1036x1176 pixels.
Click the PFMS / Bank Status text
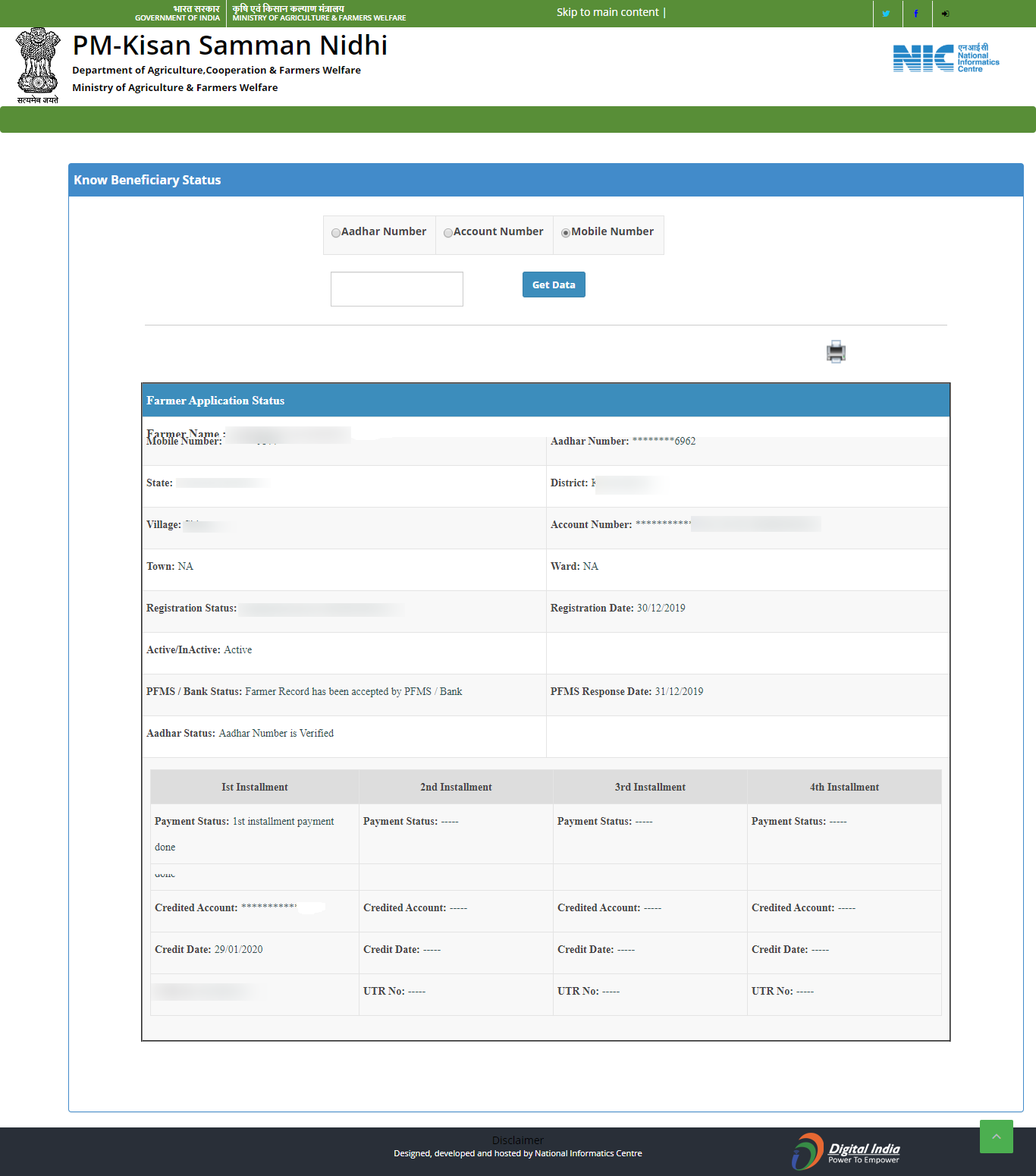point(304,691)
